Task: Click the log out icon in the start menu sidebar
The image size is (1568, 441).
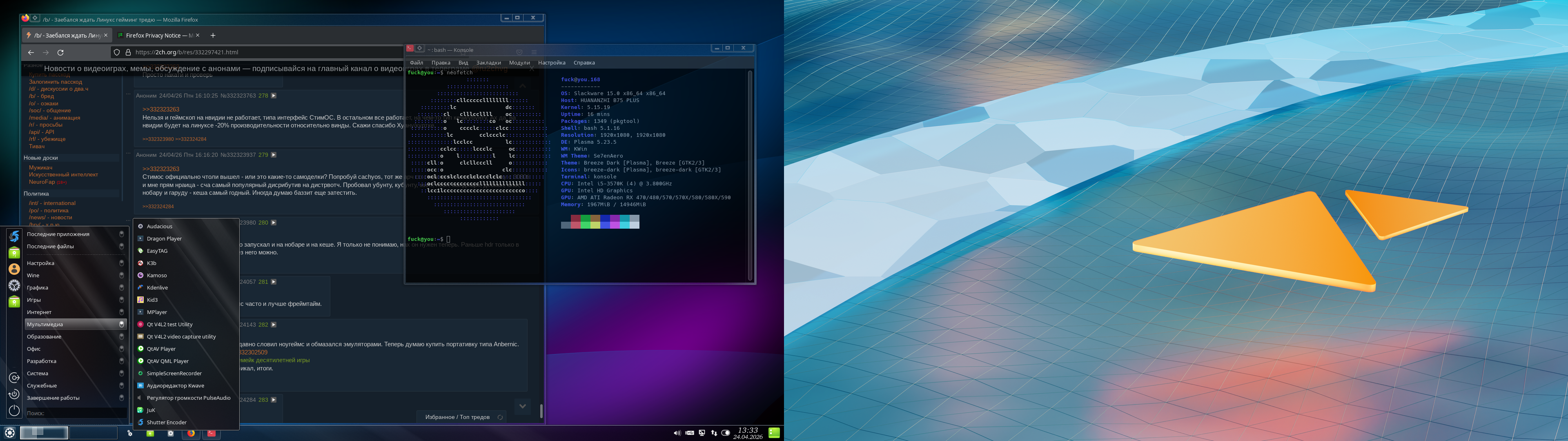Action: [x=14, y=378]
